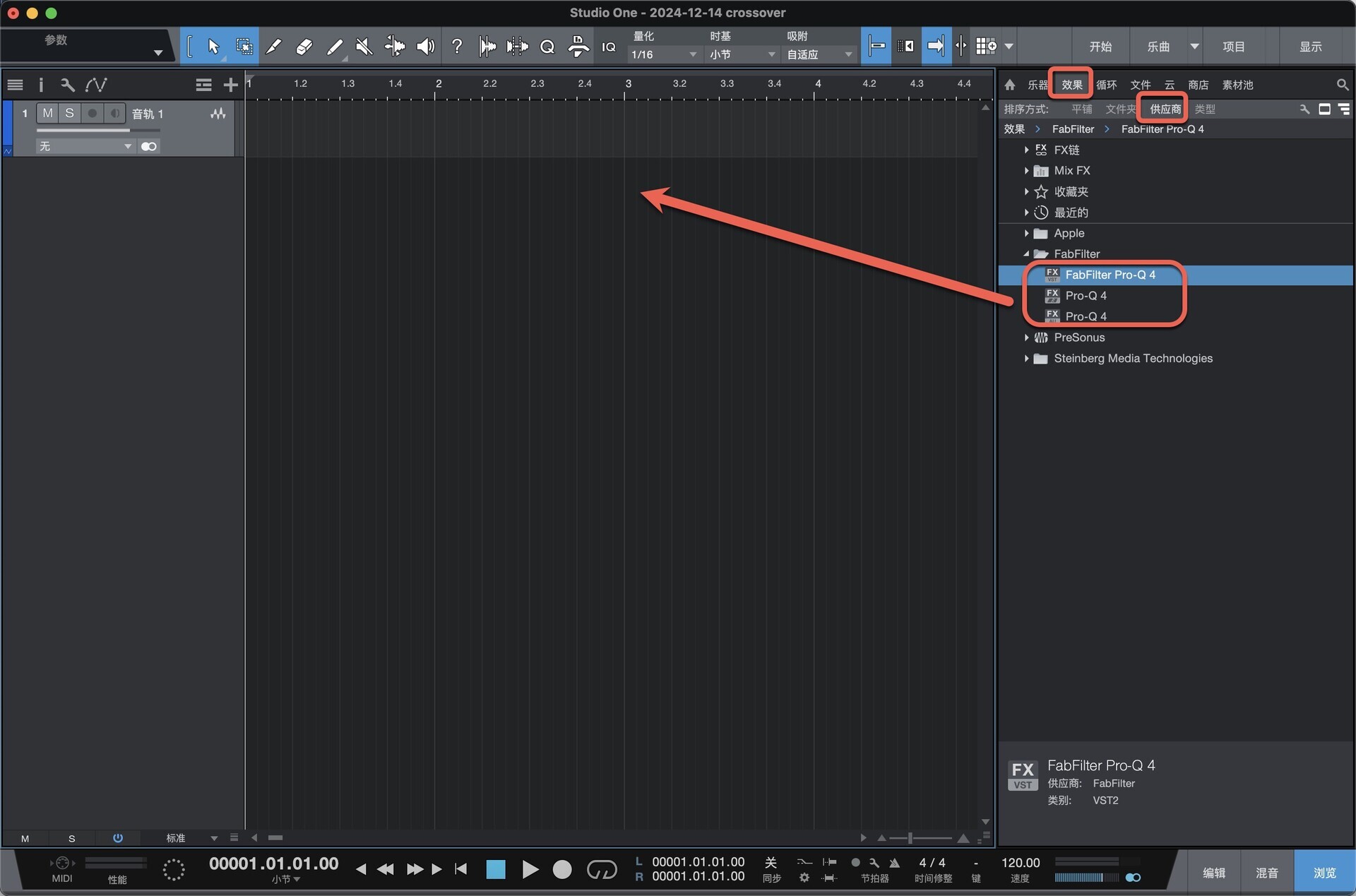The height and width of the screenshot is (896, 1356).
Task: Open the 混音 mixer panel
Action: point(1266,873)
